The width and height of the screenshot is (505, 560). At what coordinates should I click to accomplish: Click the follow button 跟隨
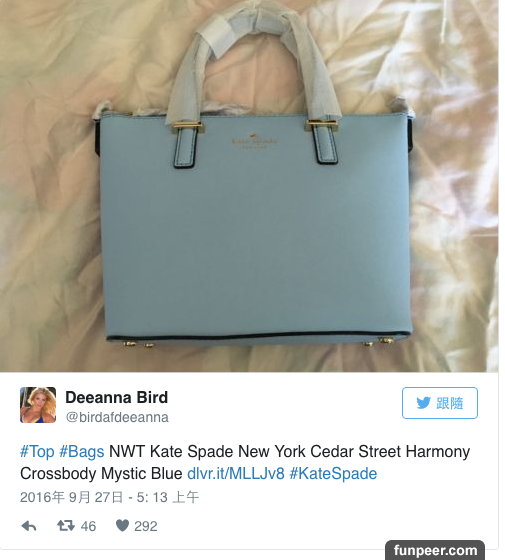tap(440, 403)
